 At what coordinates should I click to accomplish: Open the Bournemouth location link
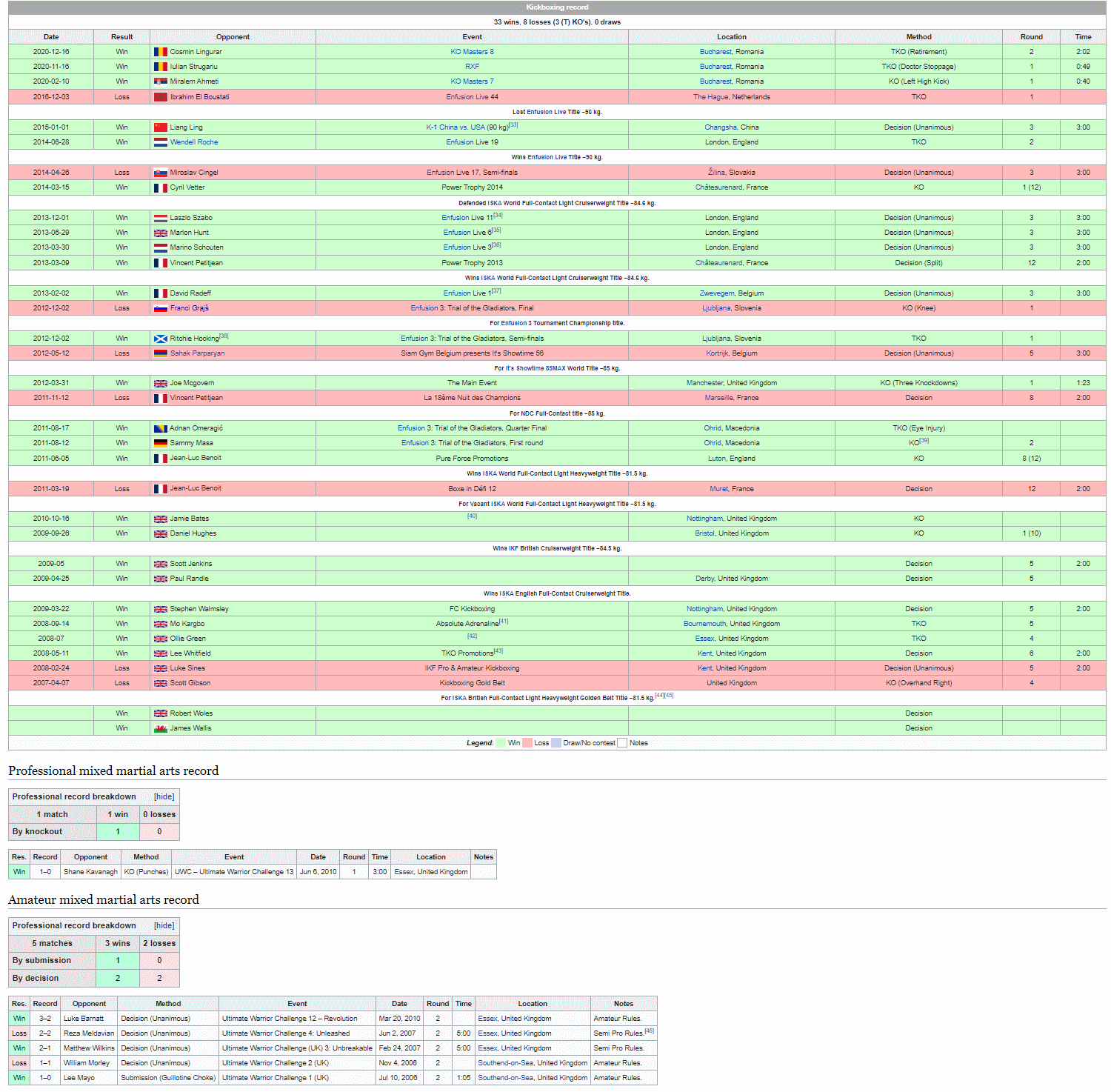[x=704, y=624]
